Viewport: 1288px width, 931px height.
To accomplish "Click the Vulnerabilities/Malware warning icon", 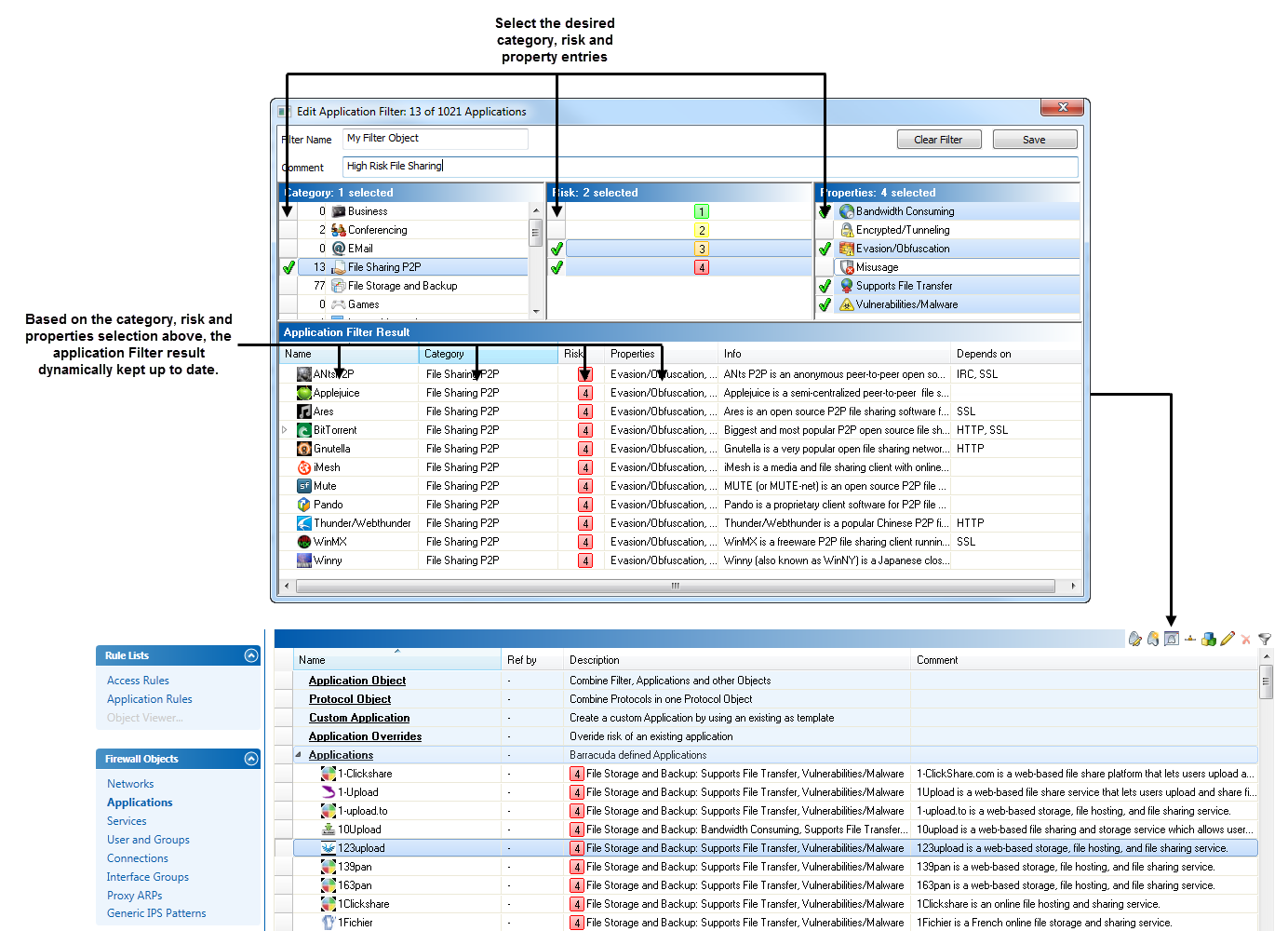I will [x=847, y=304].
